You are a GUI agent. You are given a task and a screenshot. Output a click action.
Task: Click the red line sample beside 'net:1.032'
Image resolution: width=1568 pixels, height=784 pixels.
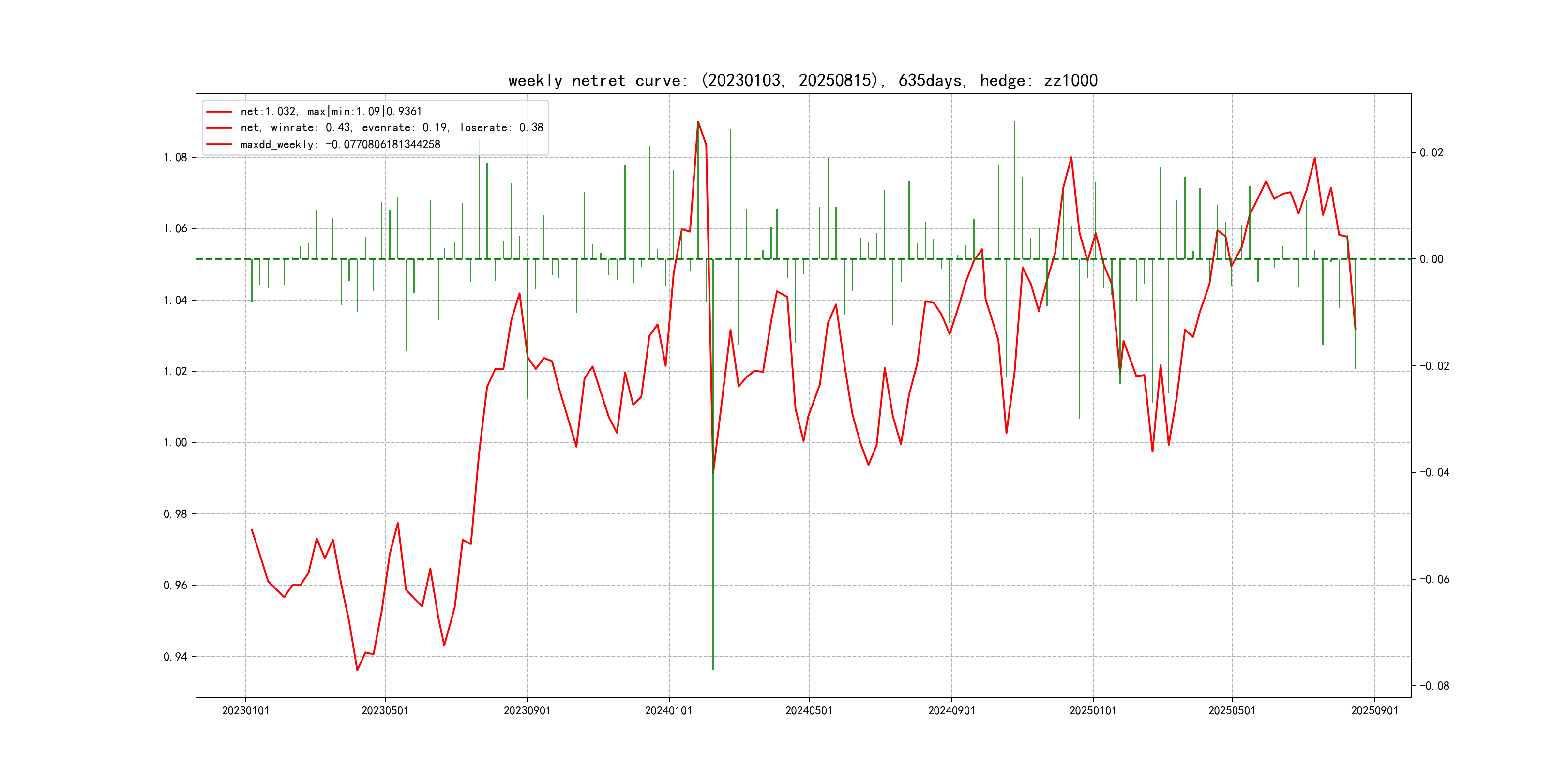pyautogui.click(x=219, y=112)
